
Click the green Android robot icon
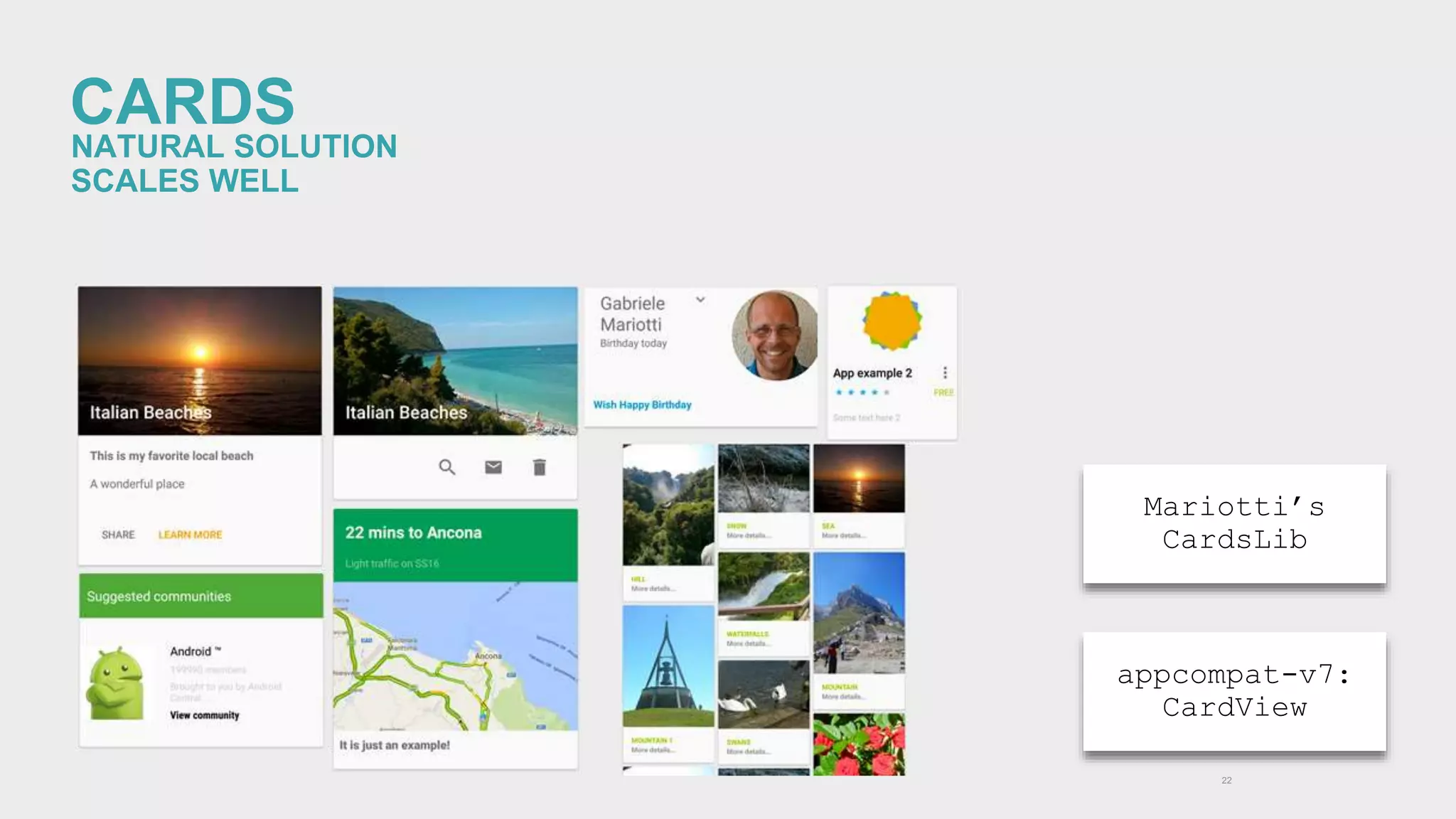(115, 683)
